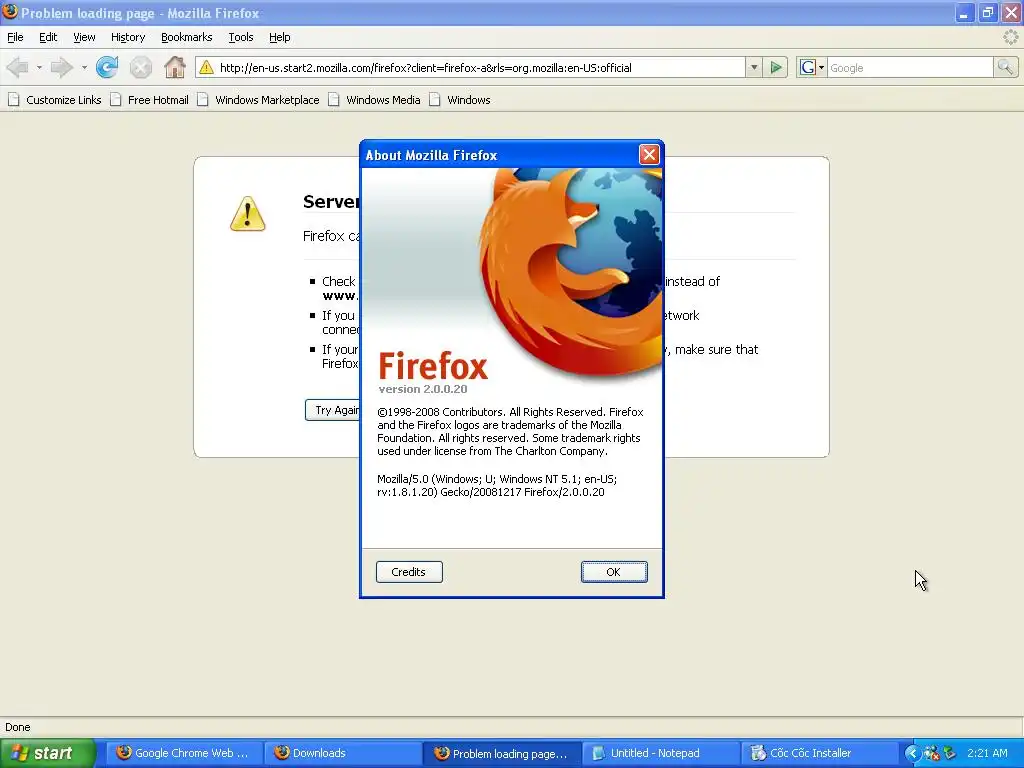
Task: Open the File menu
Action: coord(15,37)
